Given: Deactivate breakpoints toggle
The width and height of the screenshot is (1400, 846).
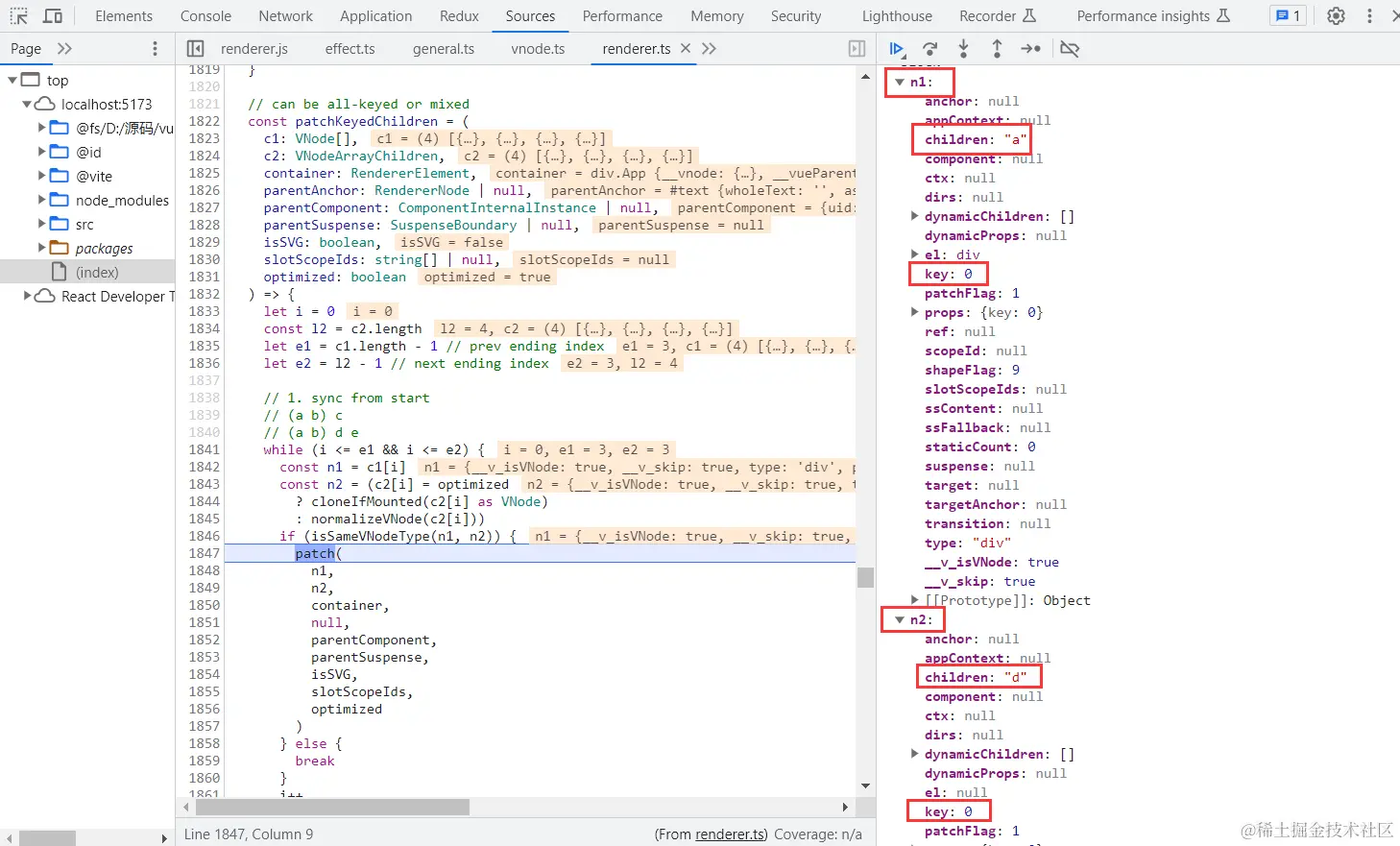Looking at the screenshot, I should point(1070,49).
